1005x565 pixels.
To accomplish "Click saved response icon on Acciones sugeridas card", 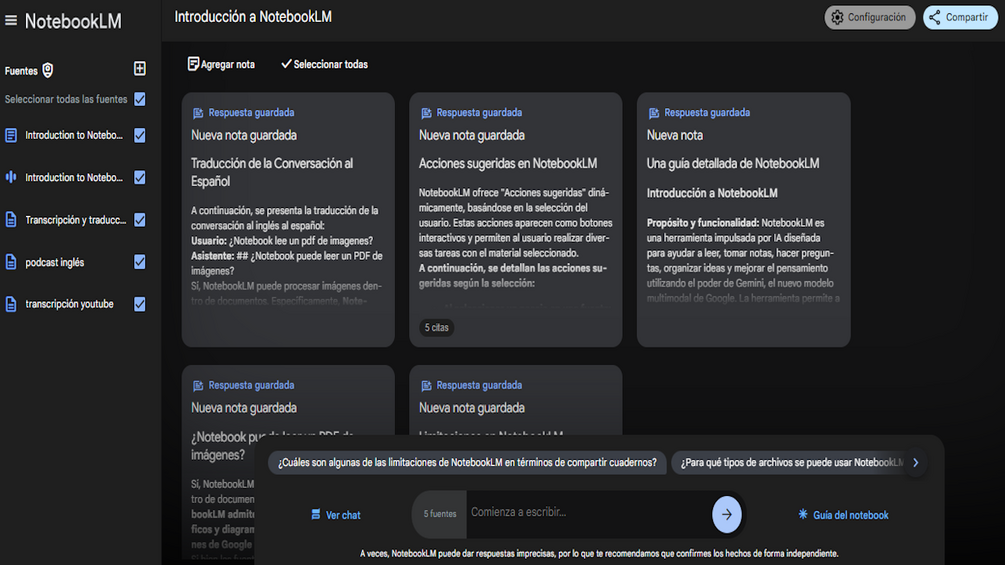I will [x=426, y=113].
